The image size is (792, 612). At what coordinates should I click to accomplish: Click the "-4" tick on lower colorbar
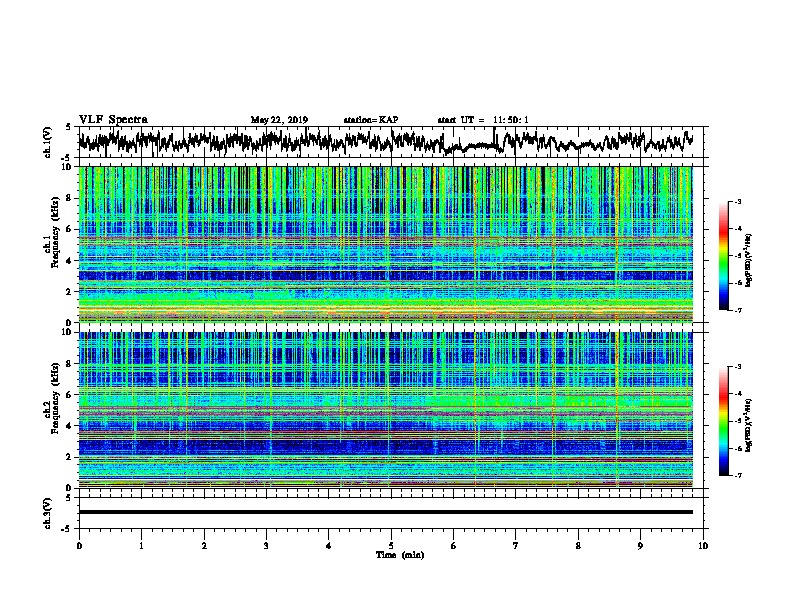tap(738, 394)
